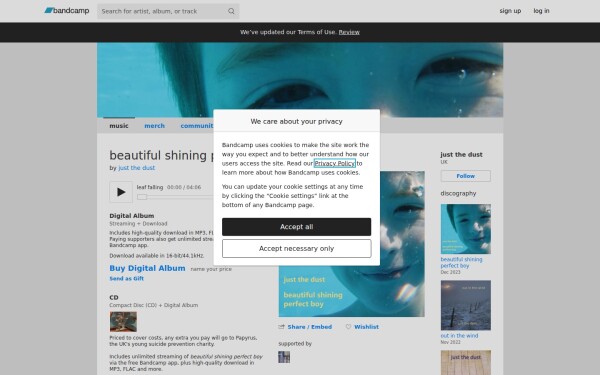Click the 'discography' heading
Screen dimensions: 600x375
(x=458, y=193)
